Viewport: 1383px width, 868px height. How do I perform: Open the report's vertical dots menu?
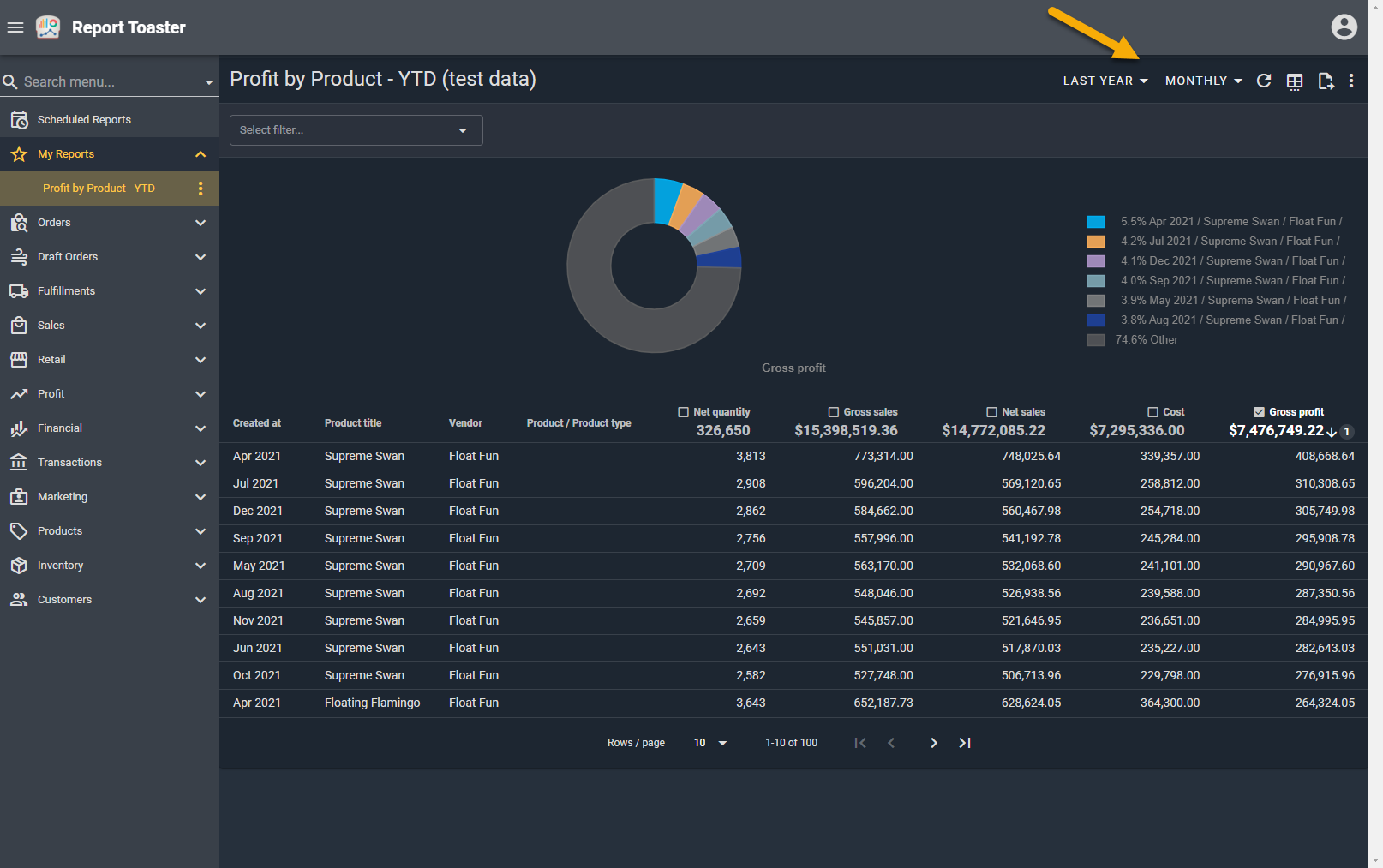coord(1351,81)
